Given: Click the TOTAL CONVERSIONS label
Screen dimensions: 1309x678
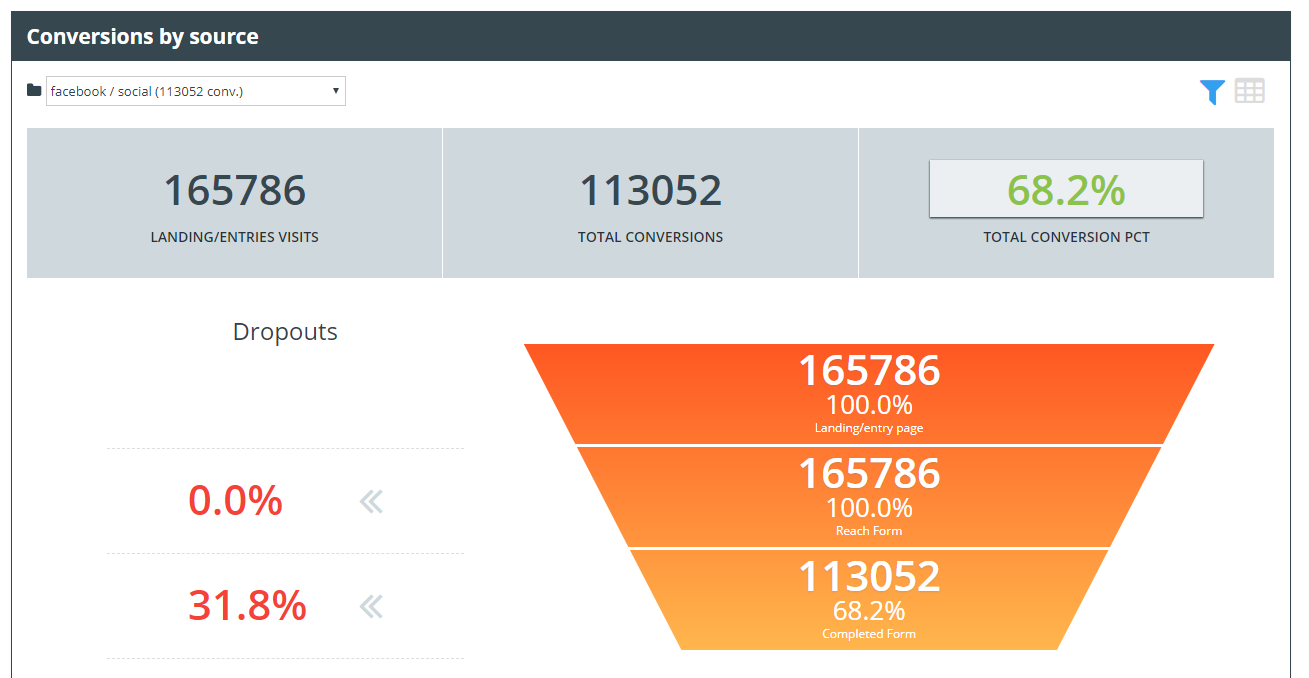Looking at the screenshot, I should (x=650, y=238).
